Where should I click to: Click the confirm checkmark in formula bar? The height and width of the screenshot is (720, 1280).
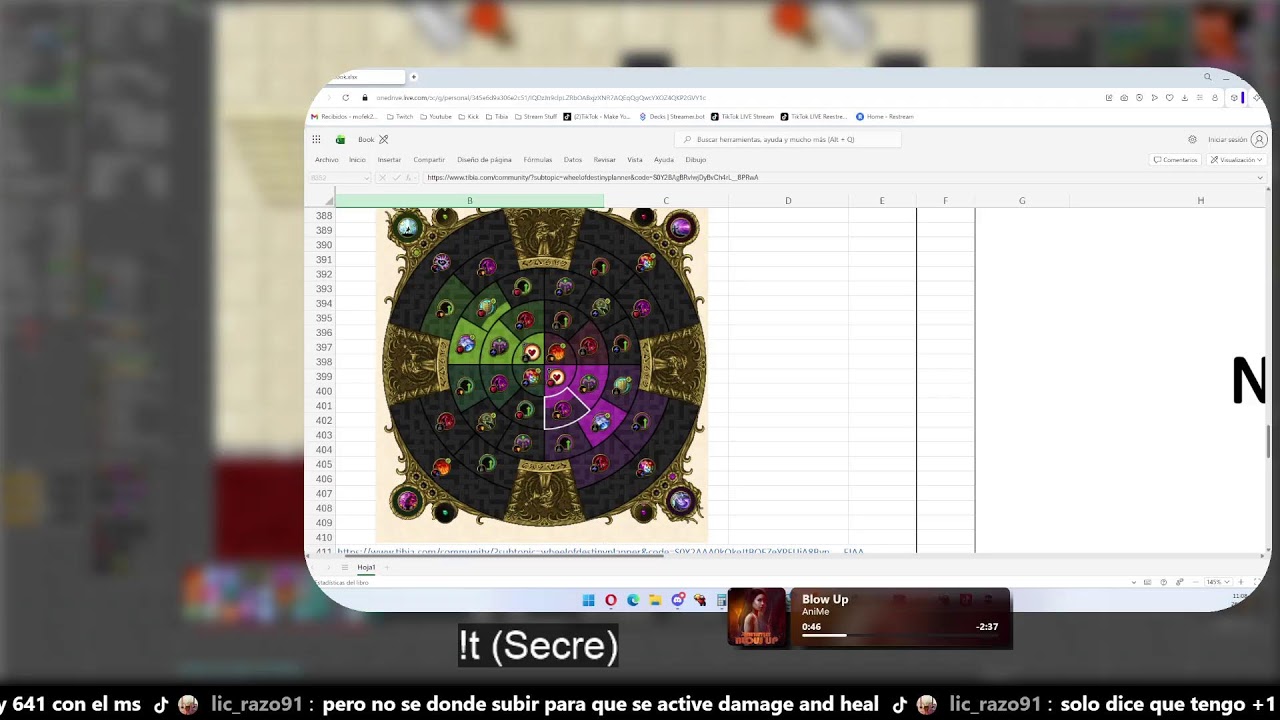coord(395,178)
